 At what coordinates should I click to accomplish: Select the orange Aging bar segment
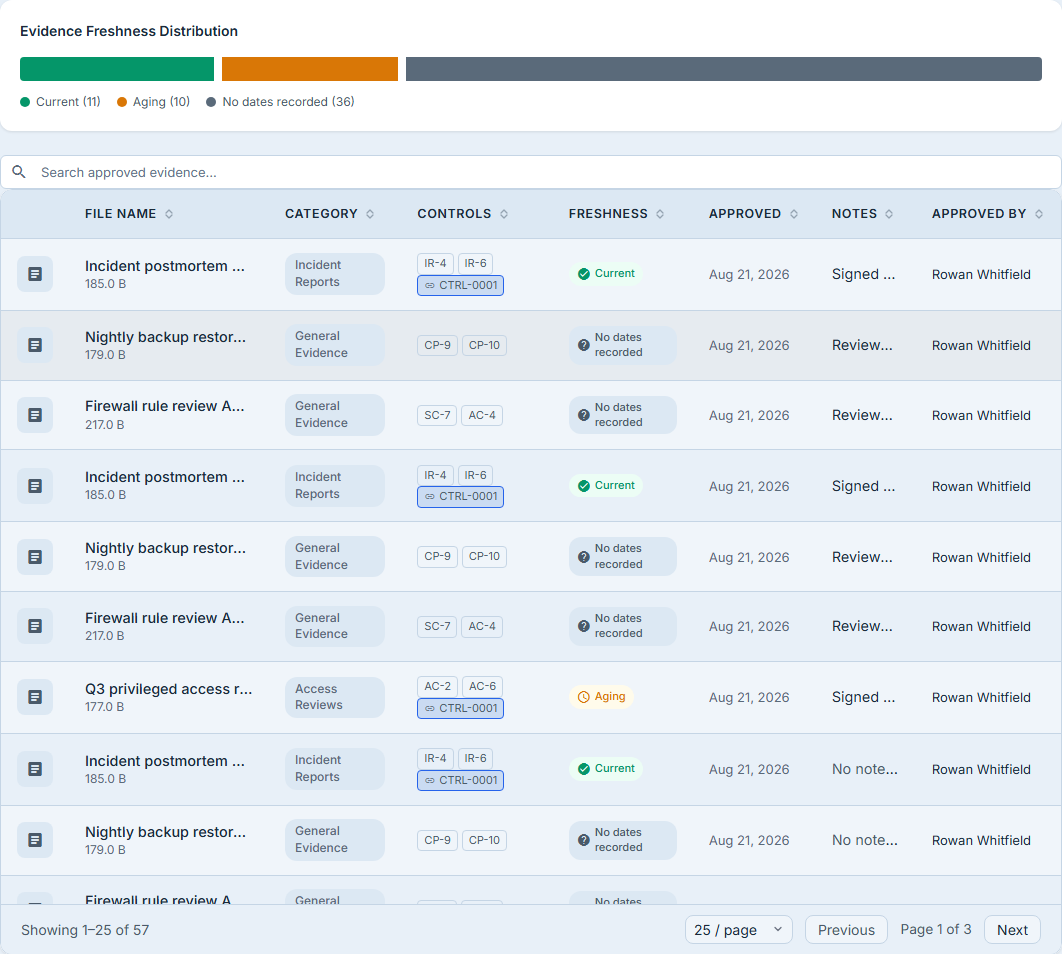(x=310, y=69)
